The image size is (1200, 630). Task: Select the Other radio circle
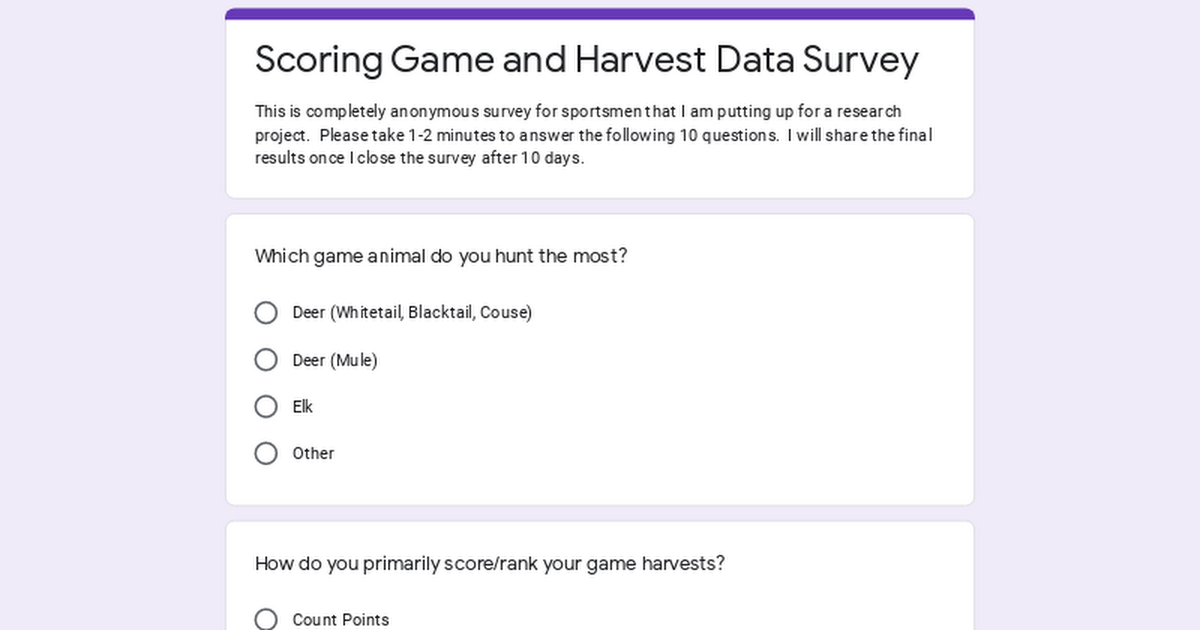pos(266,454)
